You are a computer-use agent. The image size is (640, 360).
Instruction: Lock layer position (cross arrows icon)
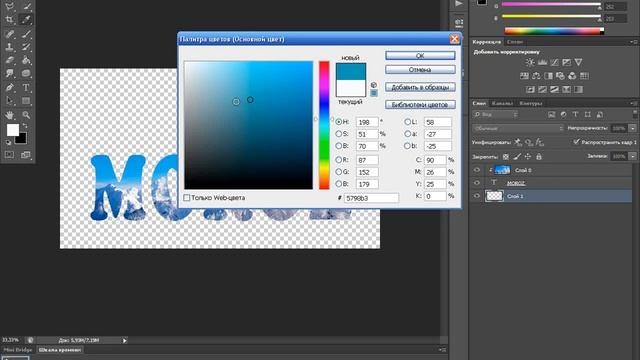point(528,156)
